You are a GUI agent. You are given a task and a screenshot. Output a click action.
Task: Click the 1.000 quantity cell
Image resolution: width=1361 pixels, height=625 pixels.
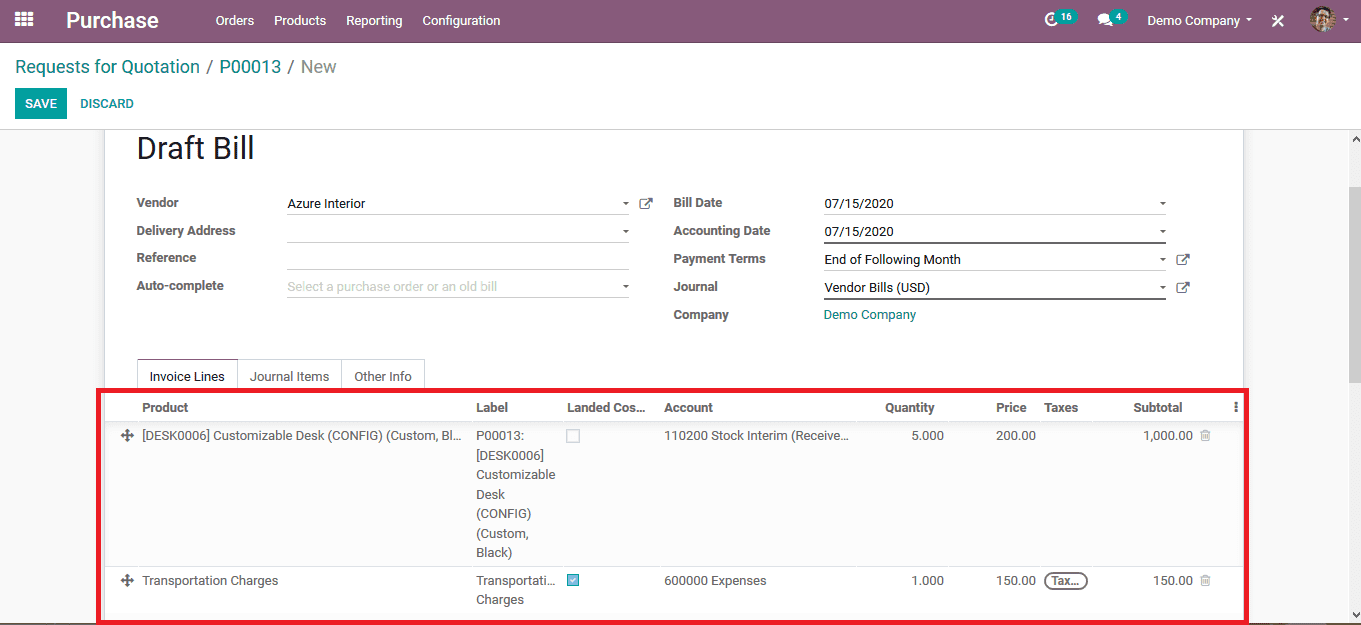[x=927, y=580]
